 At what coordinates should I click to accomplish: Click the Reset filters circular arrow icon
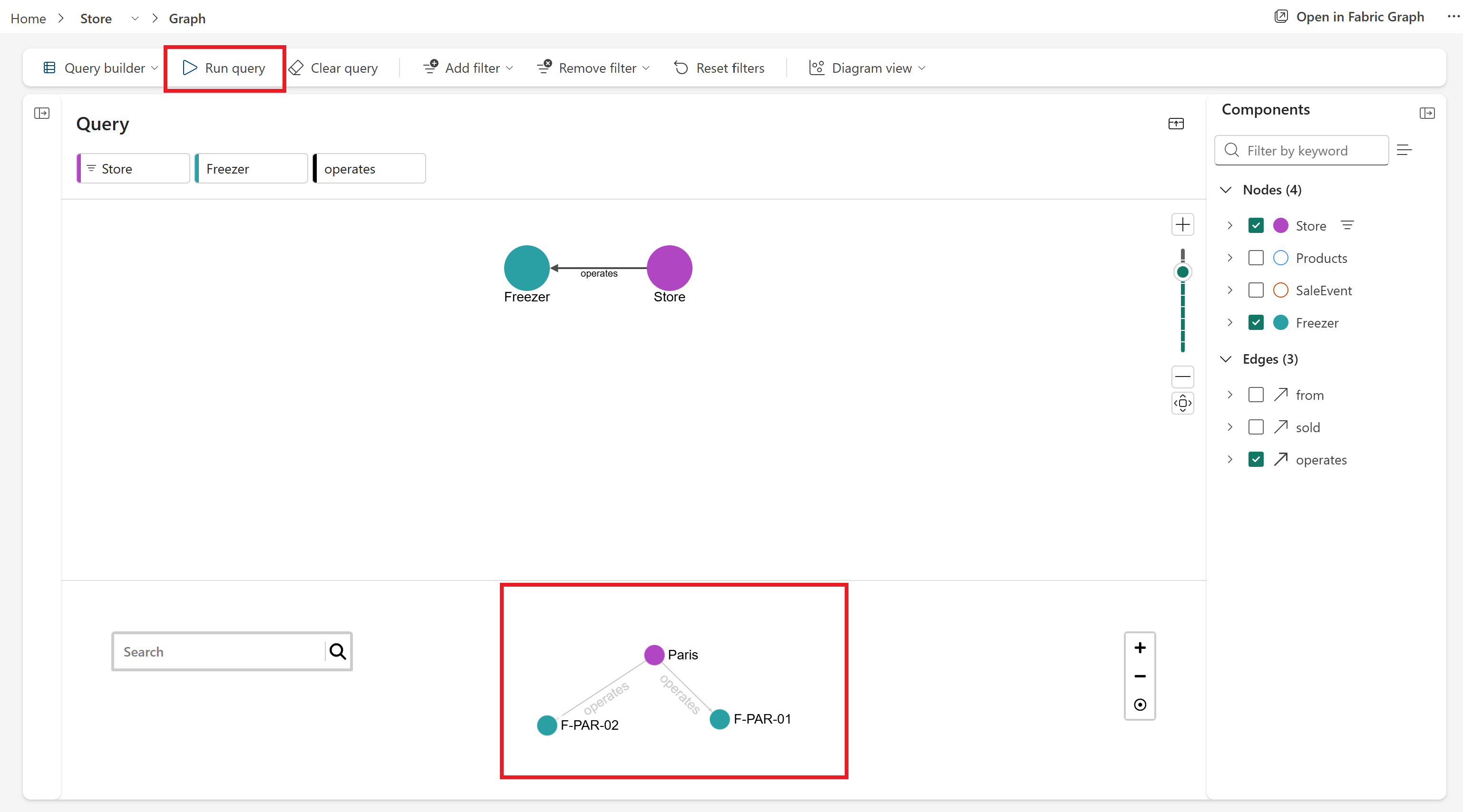click(681, 68)
